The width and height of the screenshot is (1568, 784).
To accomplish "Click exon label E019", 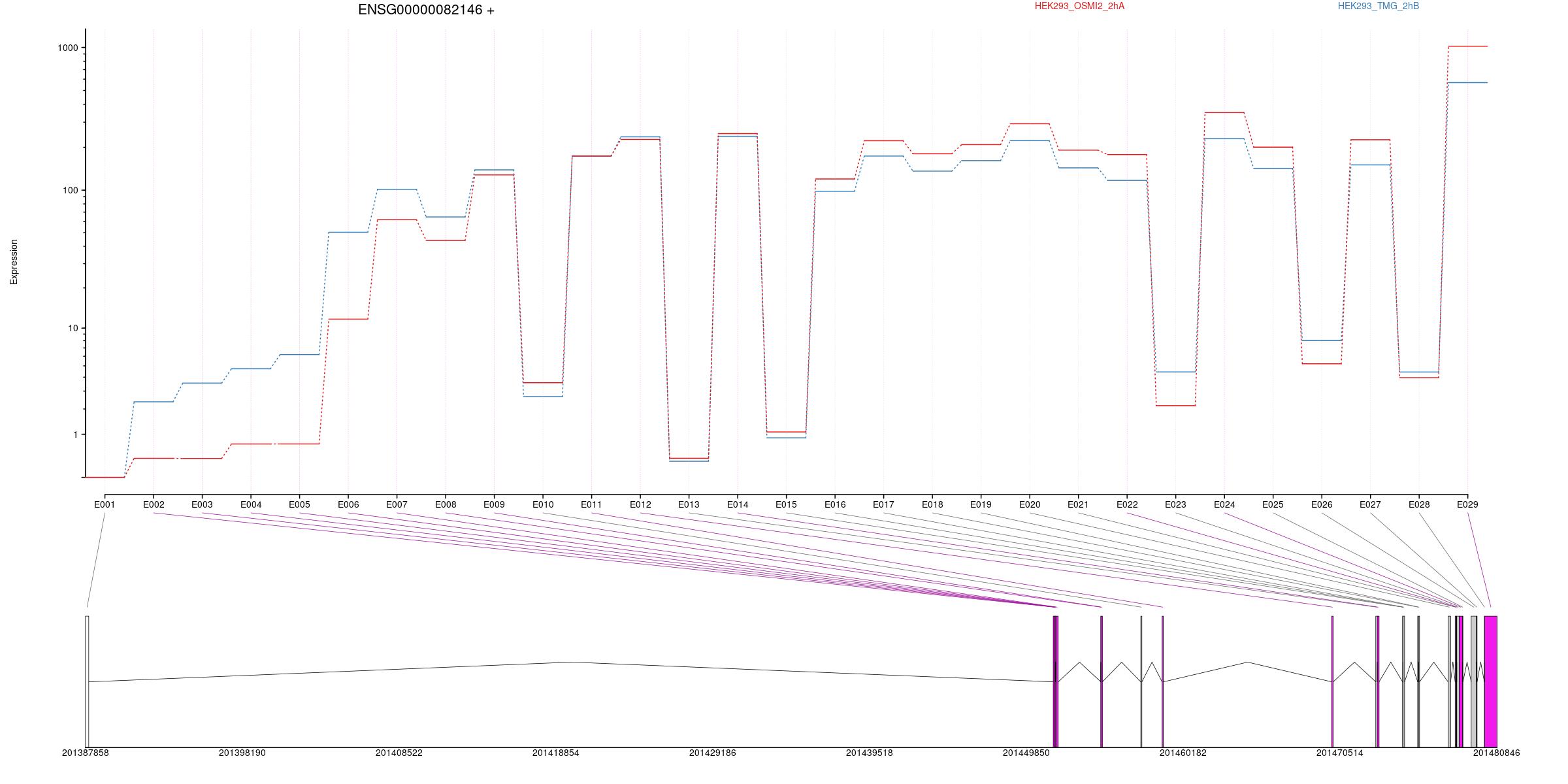I will [981, 504].
